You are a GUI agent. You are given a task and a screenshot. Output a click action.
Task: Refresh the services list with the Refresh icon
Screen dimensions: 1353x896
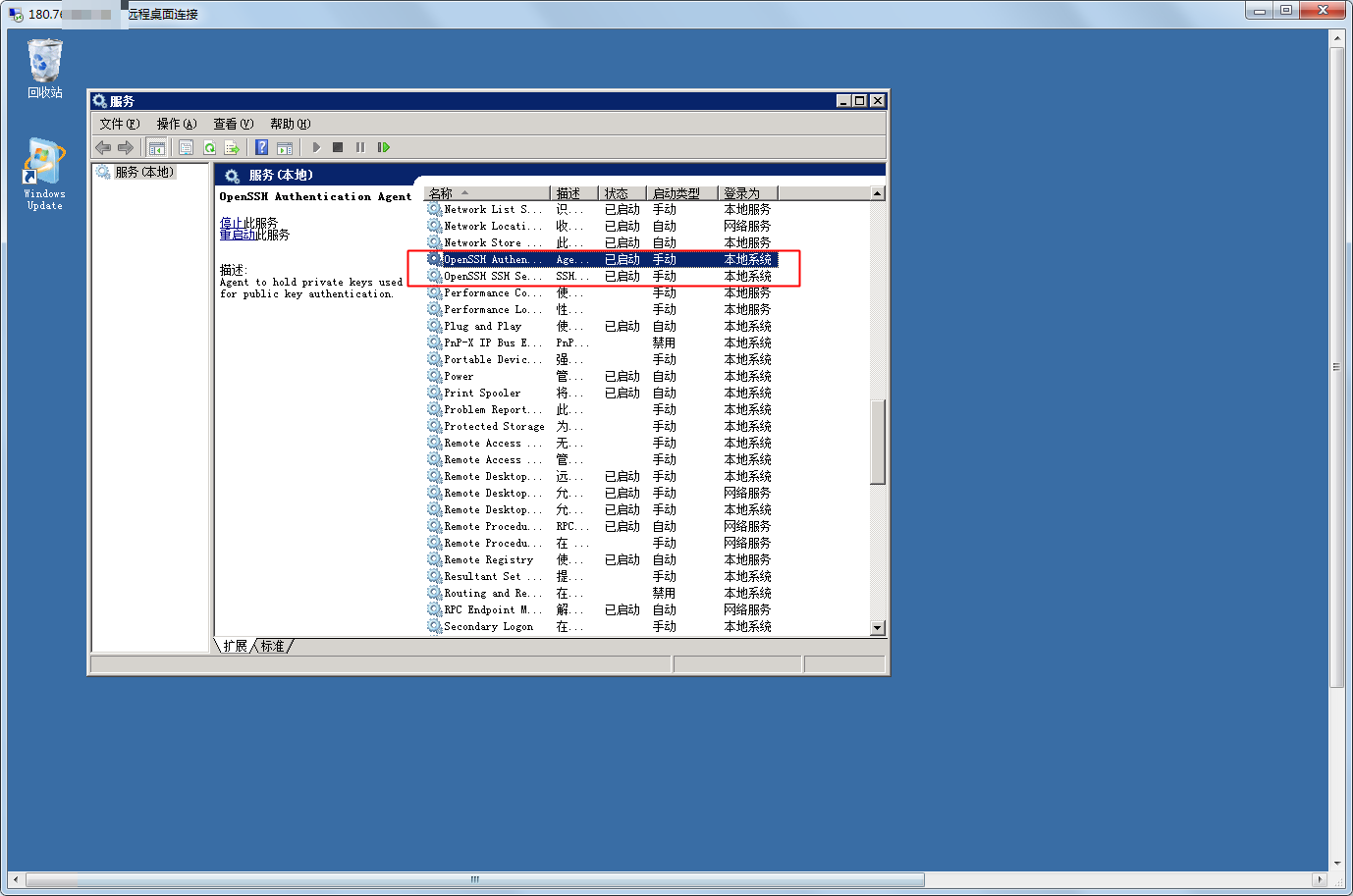[x=209, y=147]
